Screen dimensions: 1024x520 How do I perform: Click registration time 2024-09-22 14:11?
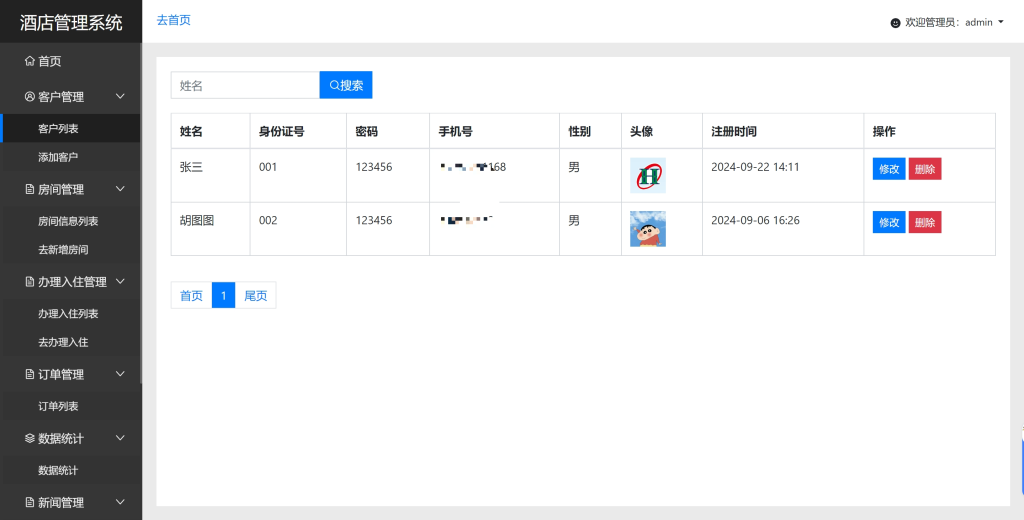(x=756, y=167)
